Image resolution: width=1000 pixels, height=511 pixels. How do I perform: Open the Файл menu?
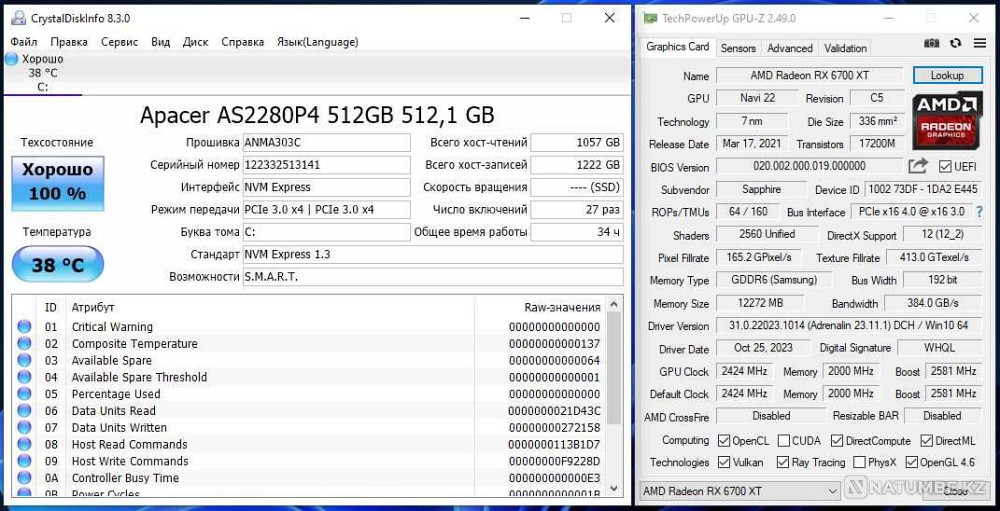[24, 42]
